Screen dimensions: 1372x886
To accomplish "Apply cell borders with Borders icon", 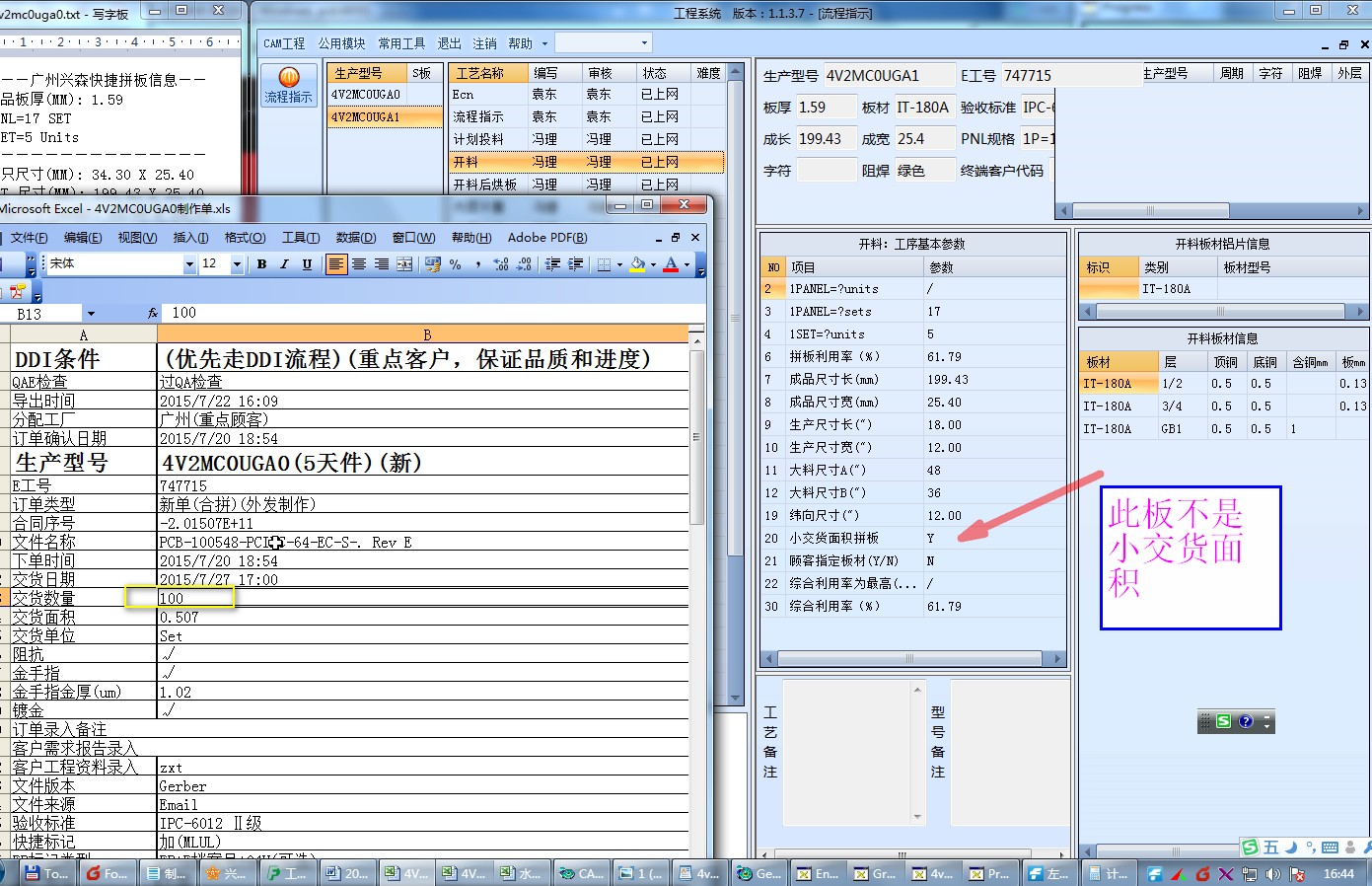I will (604, 264).
